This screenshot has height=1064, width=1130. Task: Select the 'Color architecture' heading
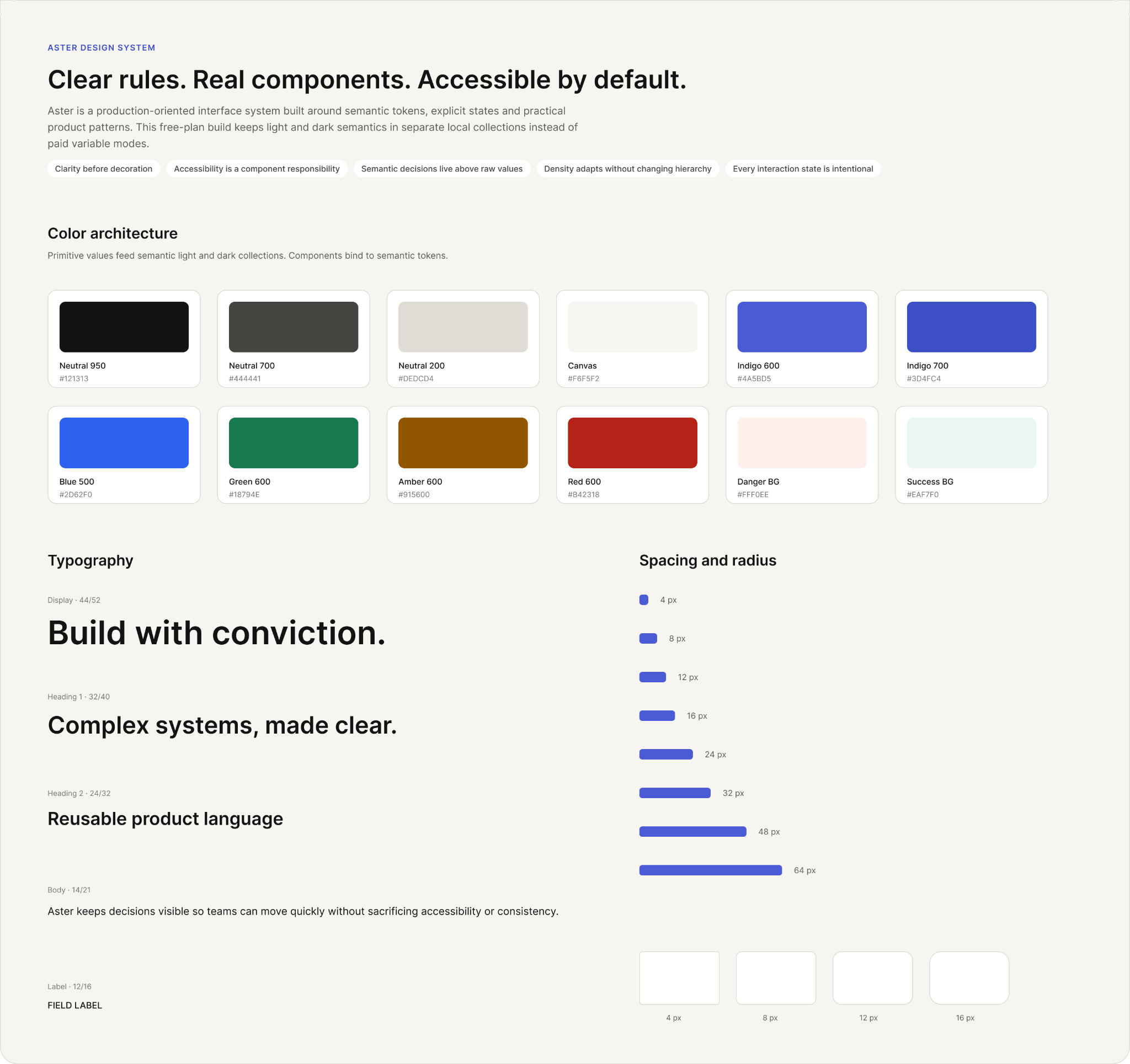tap(113, 233)
